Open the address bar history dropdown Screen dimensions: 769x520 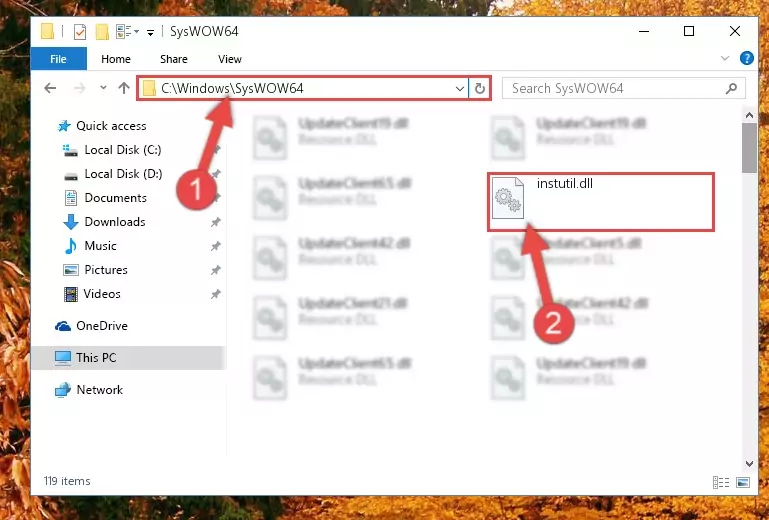460,89
